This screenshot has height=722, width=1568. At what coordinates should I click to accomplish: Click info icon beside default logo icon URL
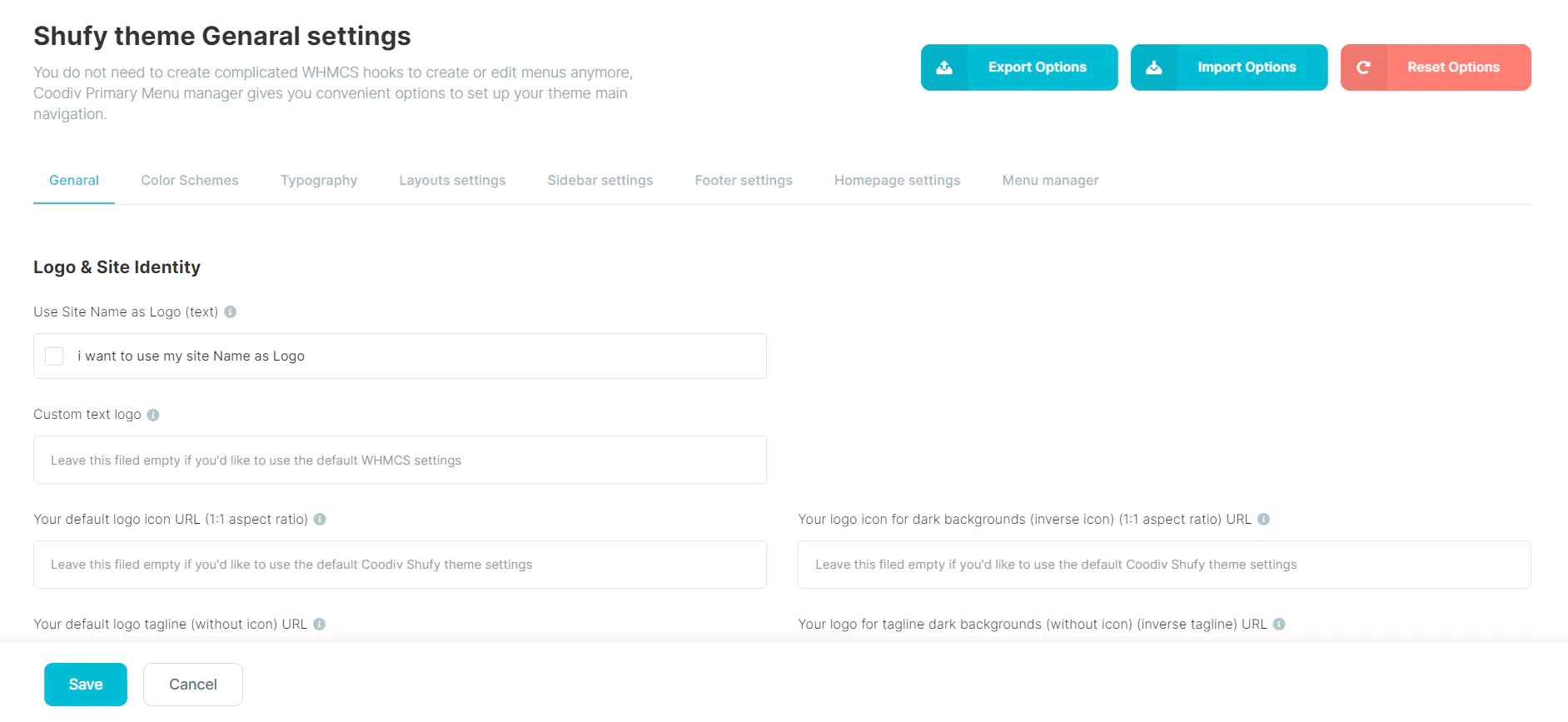320,519
